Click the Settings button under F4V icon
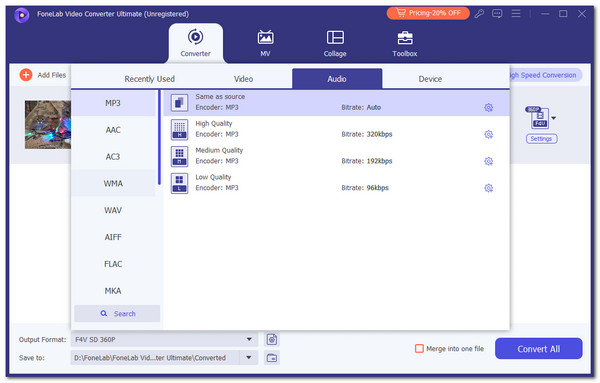The width and height of the screenshot is (600, 383). pyautogui.click(x=541, y=139)
